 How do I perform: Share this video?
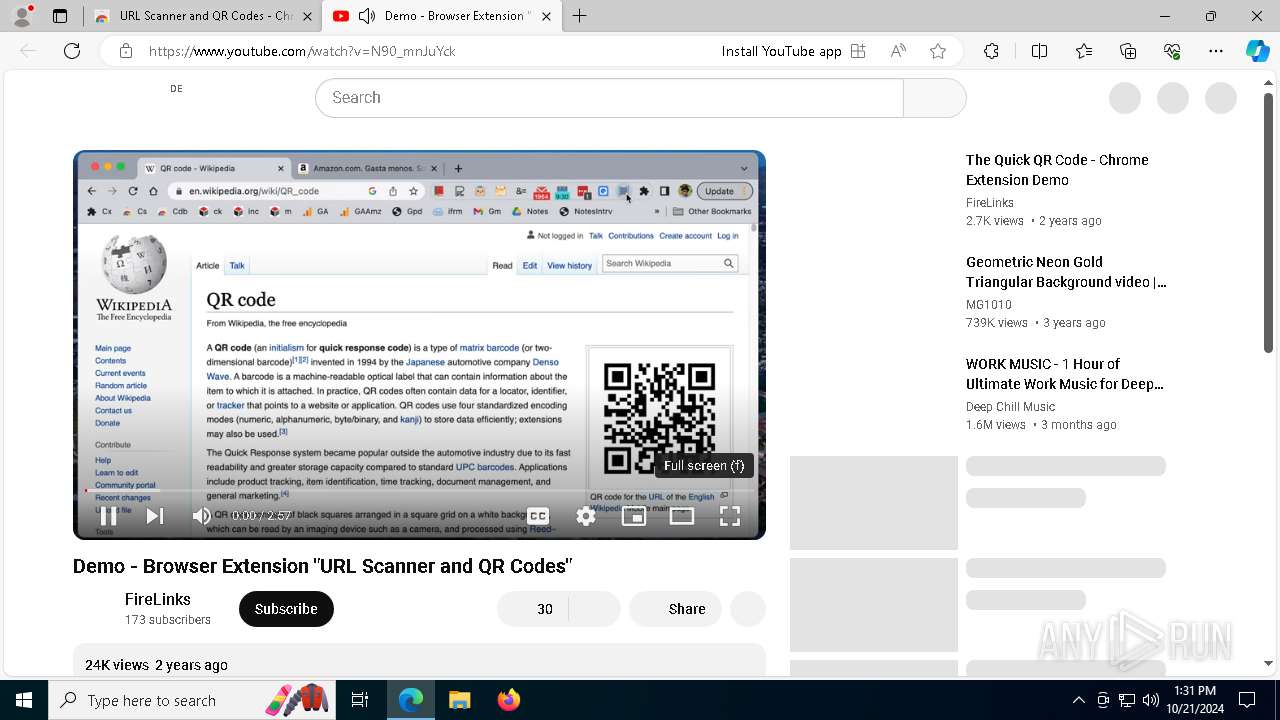[675, 609]
